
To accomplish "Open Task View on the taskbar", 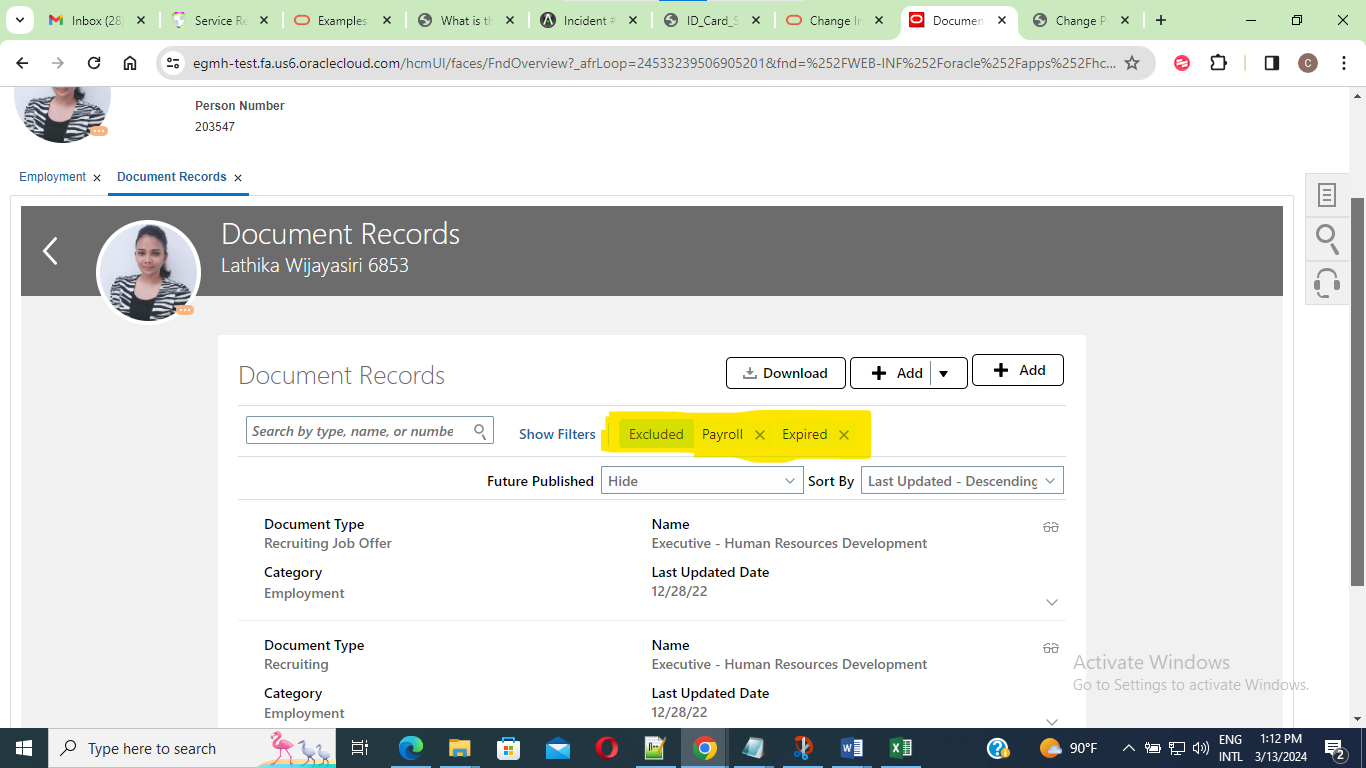I will pyautogui.click(x=360, y=748).
